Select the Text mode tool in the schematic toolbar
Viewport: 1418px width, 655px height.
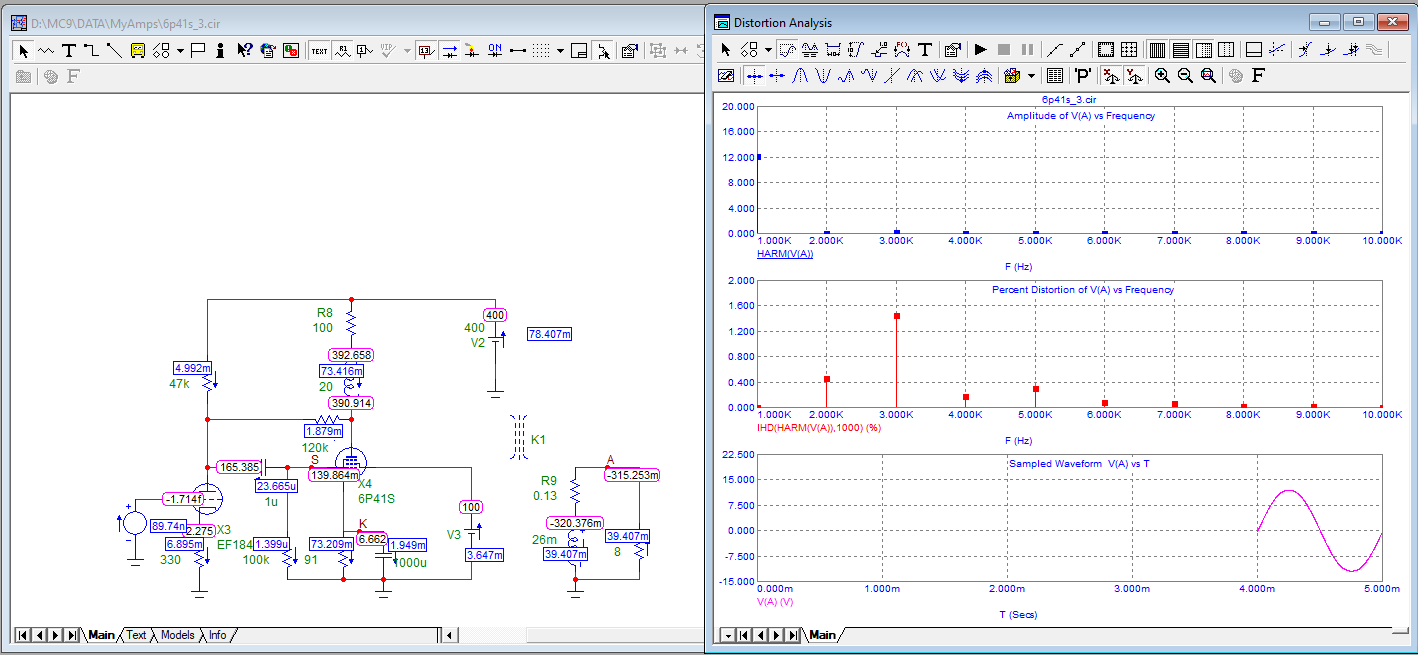click(x=69, y=50)
